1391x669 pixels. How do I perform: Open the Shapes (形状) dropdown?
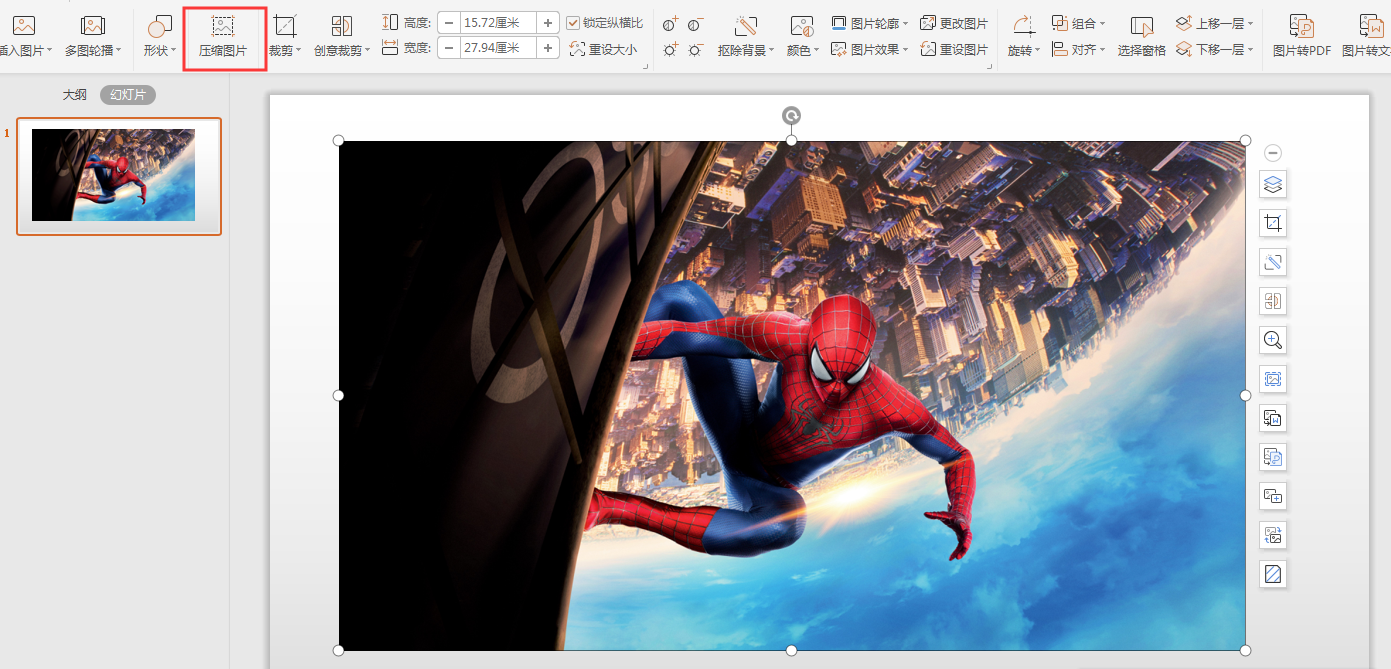(159, 36)
